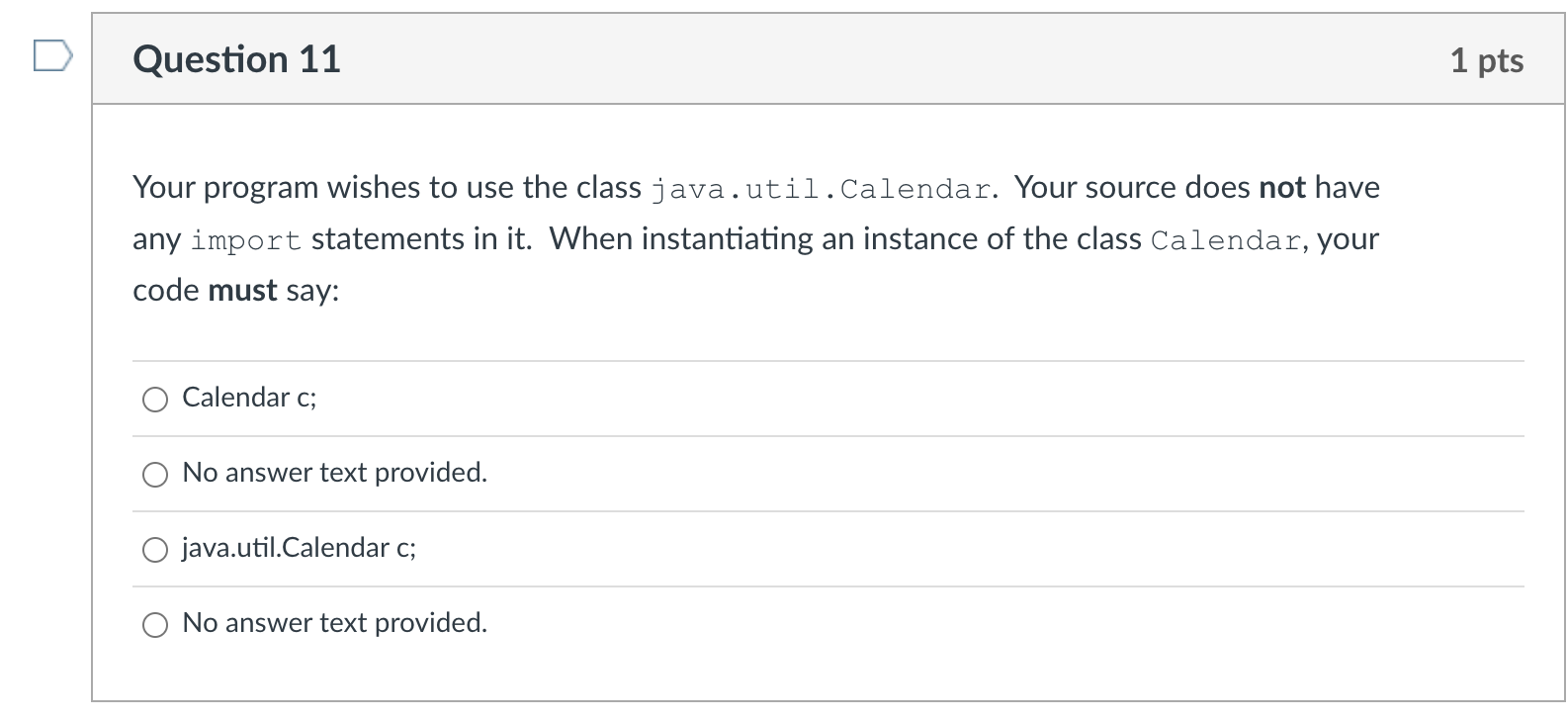Select the "java.util.Calendar c;" radio button
This screenshot has height=720, width=1568.
[155, 550]
